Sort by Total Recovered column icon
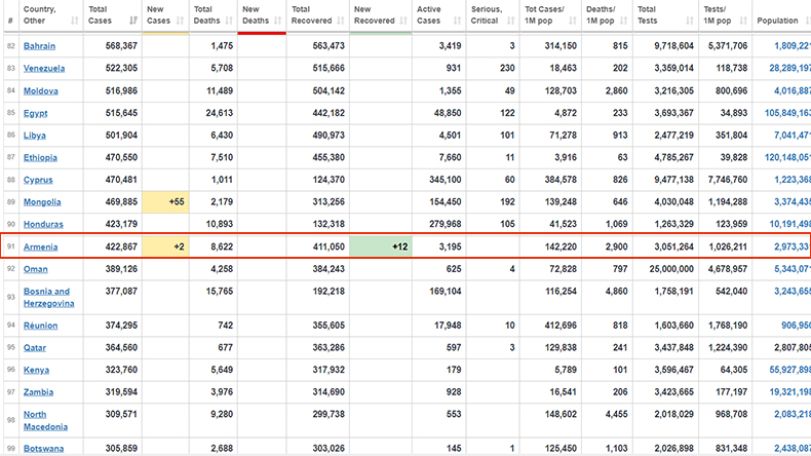Image resolution: width=811 pixels, height=456 pixels. 340,21
